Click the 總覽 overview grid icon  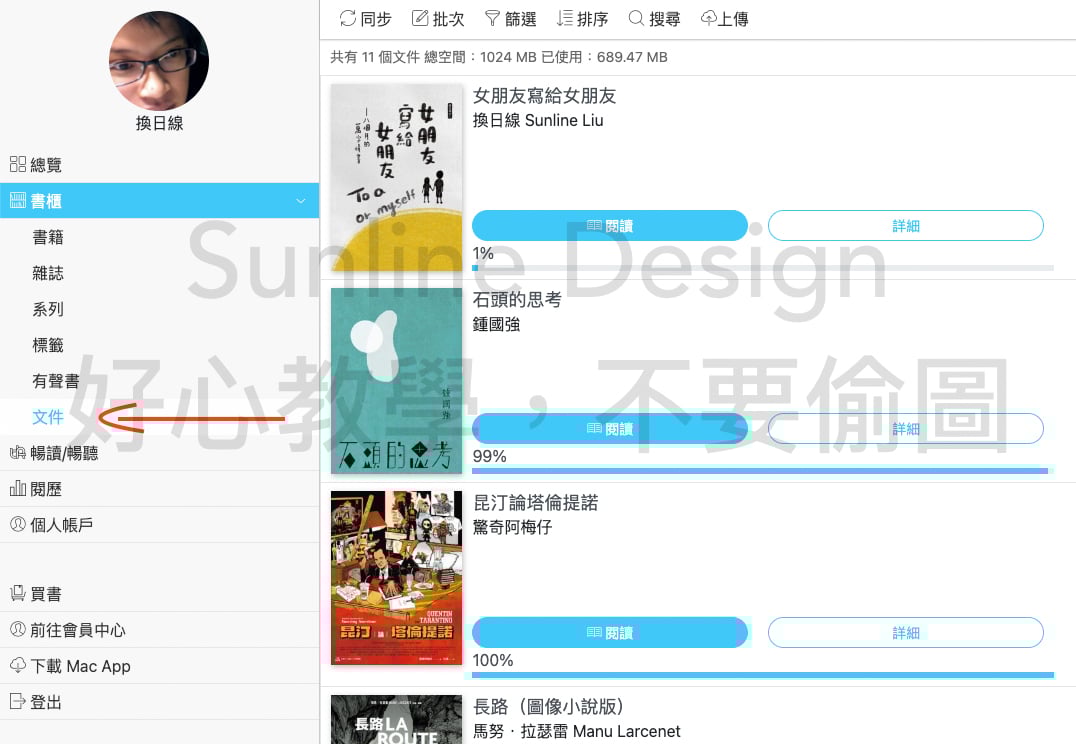[18, 164]
